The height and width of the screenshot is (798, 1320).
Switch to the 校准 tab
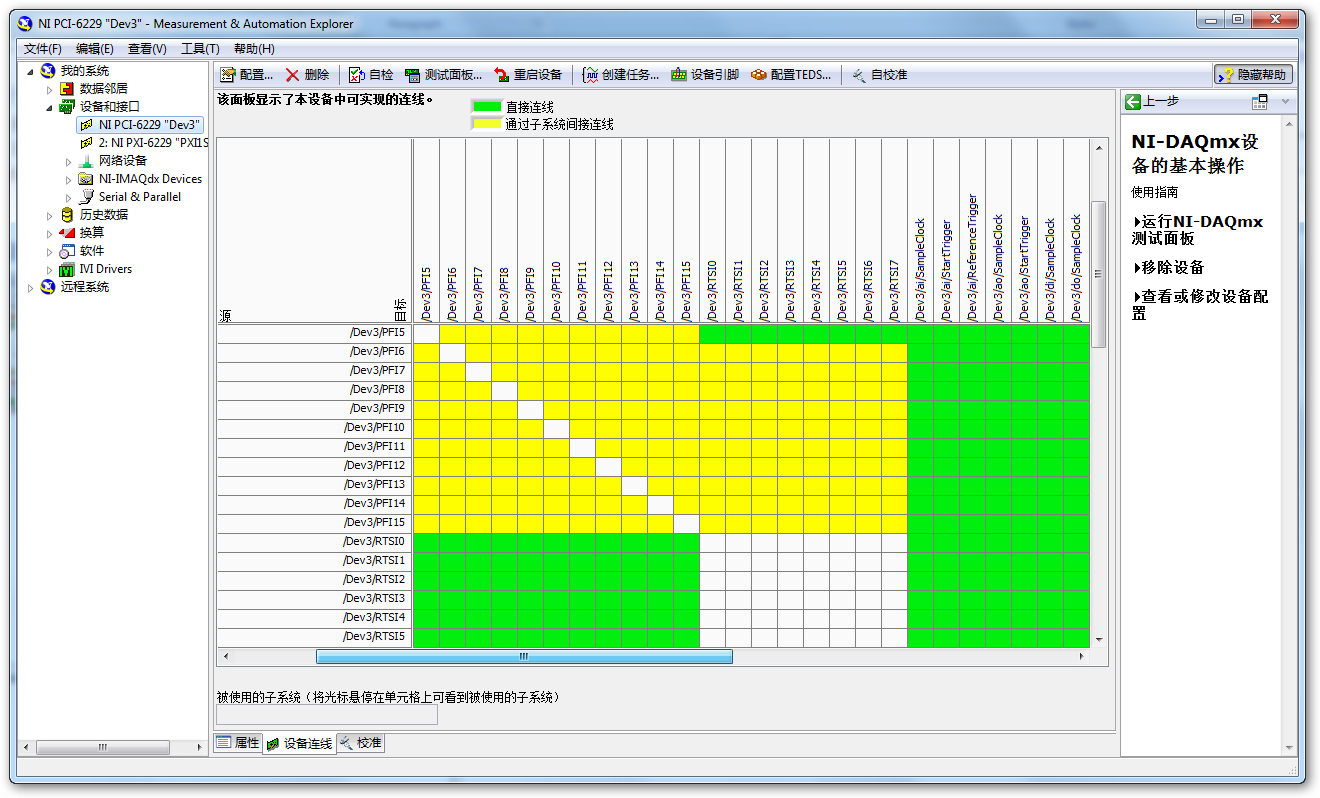(360, 743)
